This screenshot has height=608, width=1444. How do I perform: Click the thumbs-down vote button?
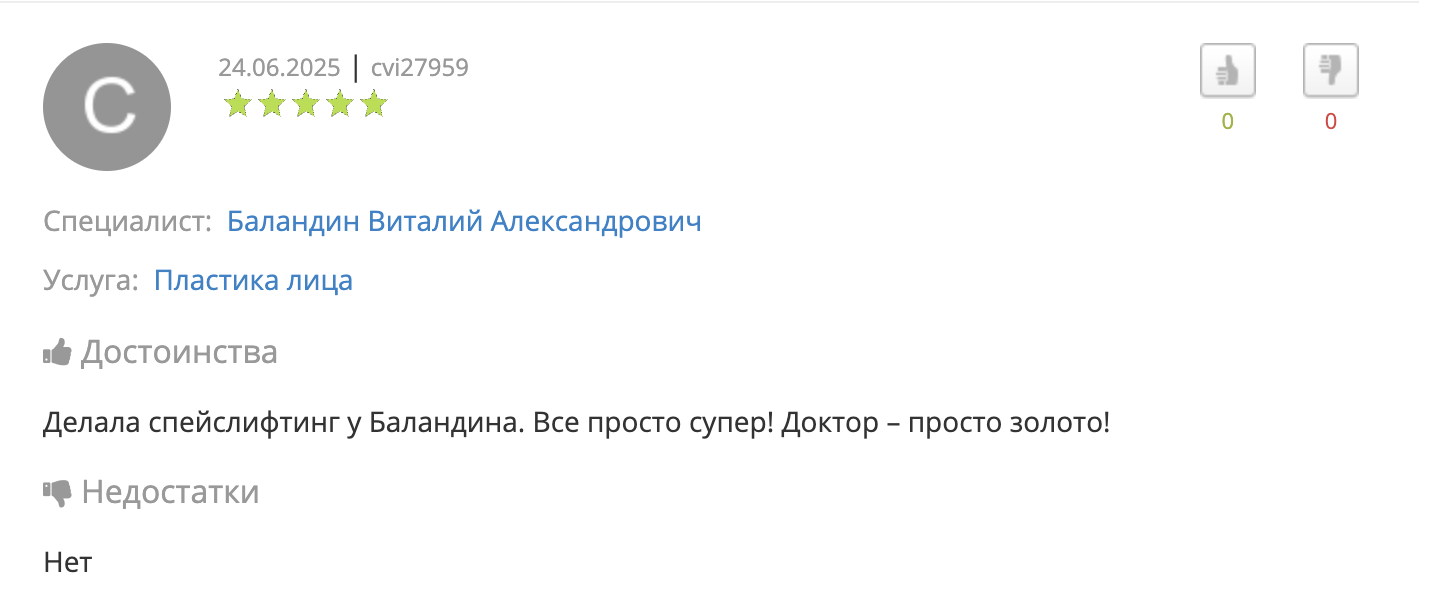click(x=1330, y=71)
